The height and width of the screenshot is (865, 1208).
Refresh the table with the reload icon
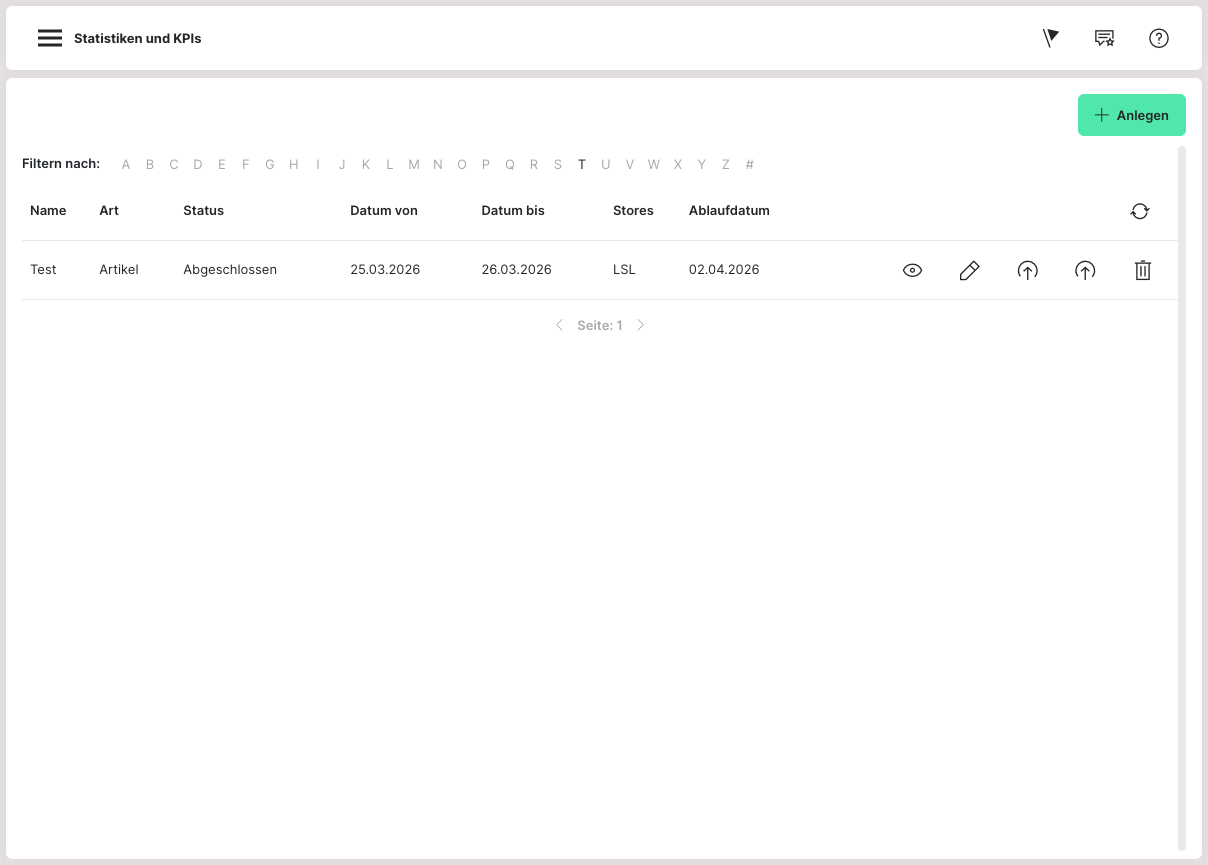point(1140,211)
